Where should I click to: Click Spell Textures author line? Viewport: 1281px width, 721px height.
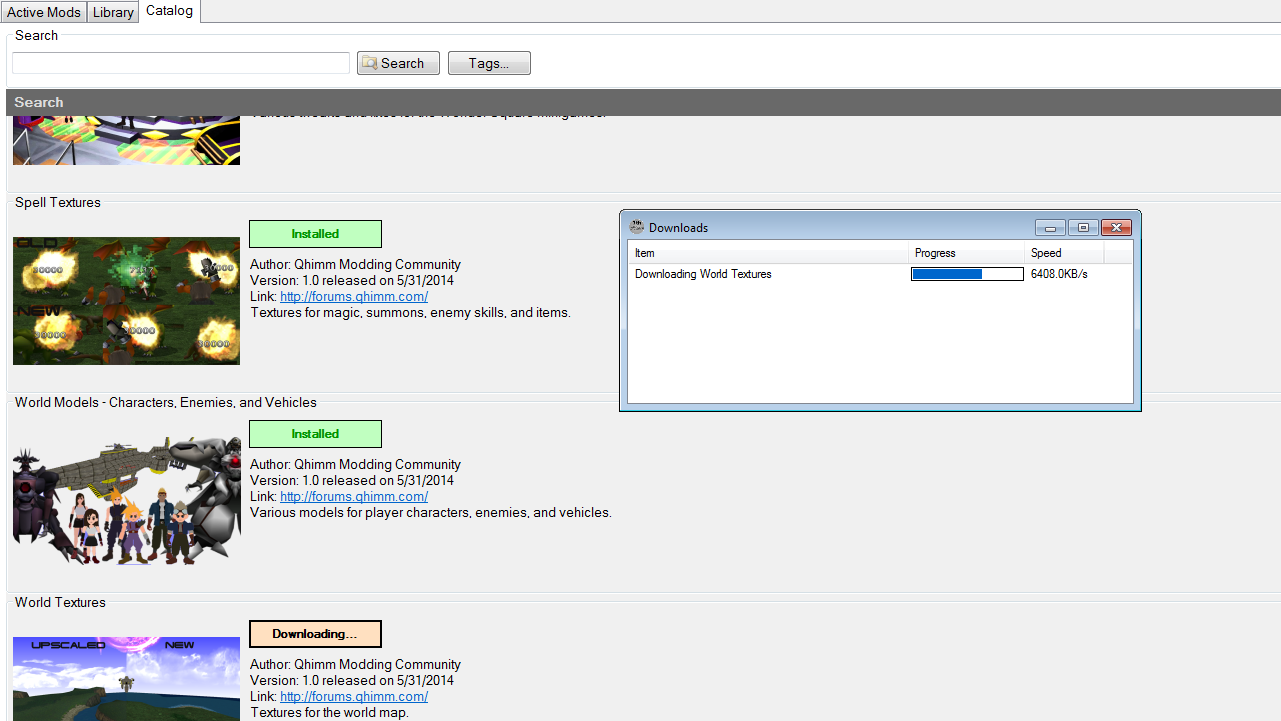point(355,264)
